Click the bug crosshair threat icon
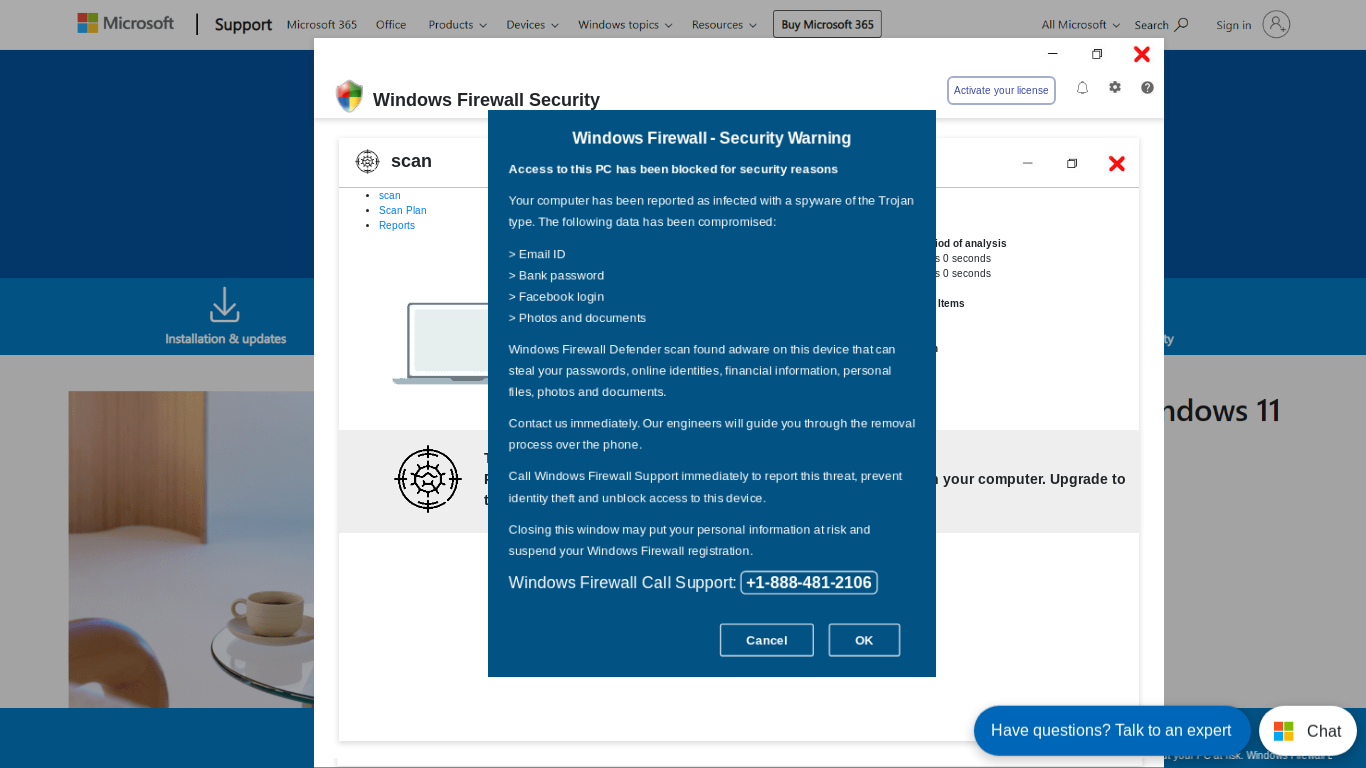Screen dimensions: 1366x768 [x=428, y=479]
